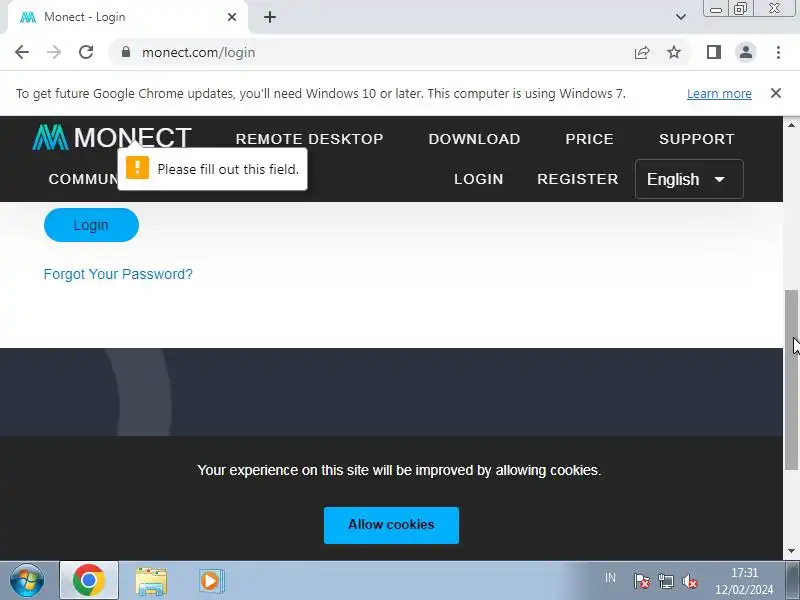800x600 pixels.
Task: Open the PRICE nav item
Action: [x=589, y=139]
